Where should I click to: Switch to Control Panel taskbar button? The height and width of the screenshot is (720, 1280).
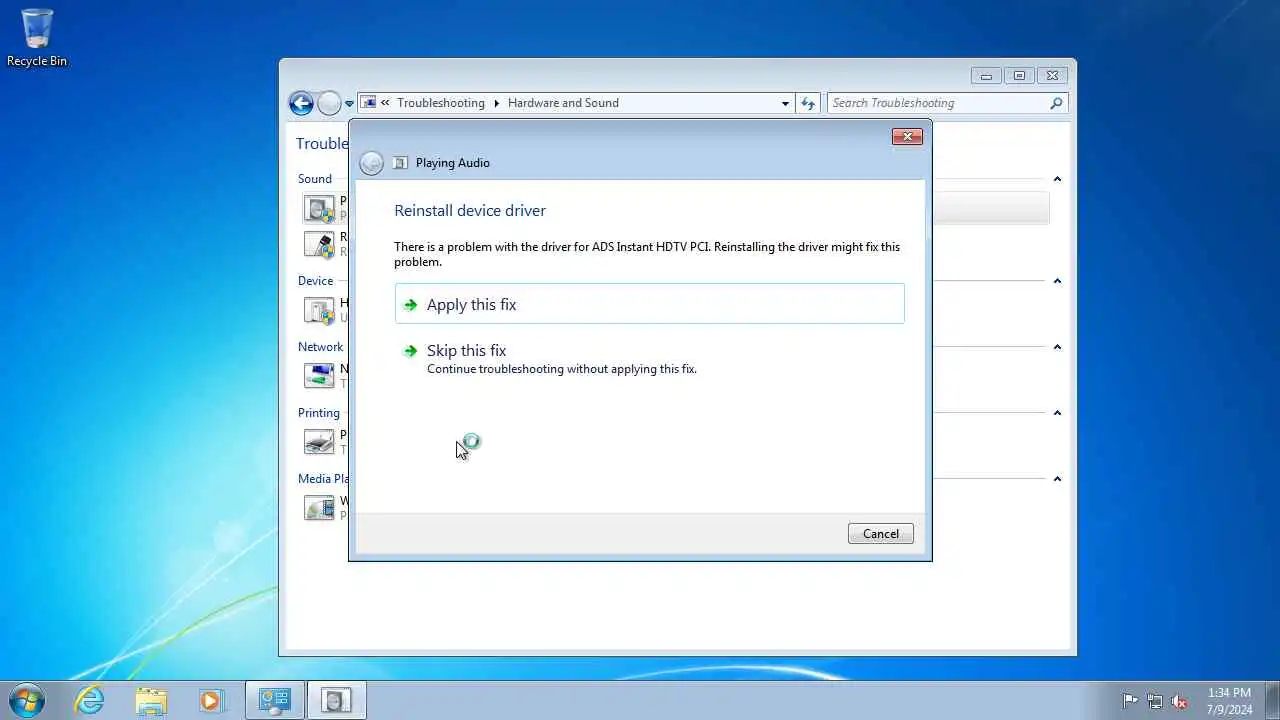click(x=274, y=700)
